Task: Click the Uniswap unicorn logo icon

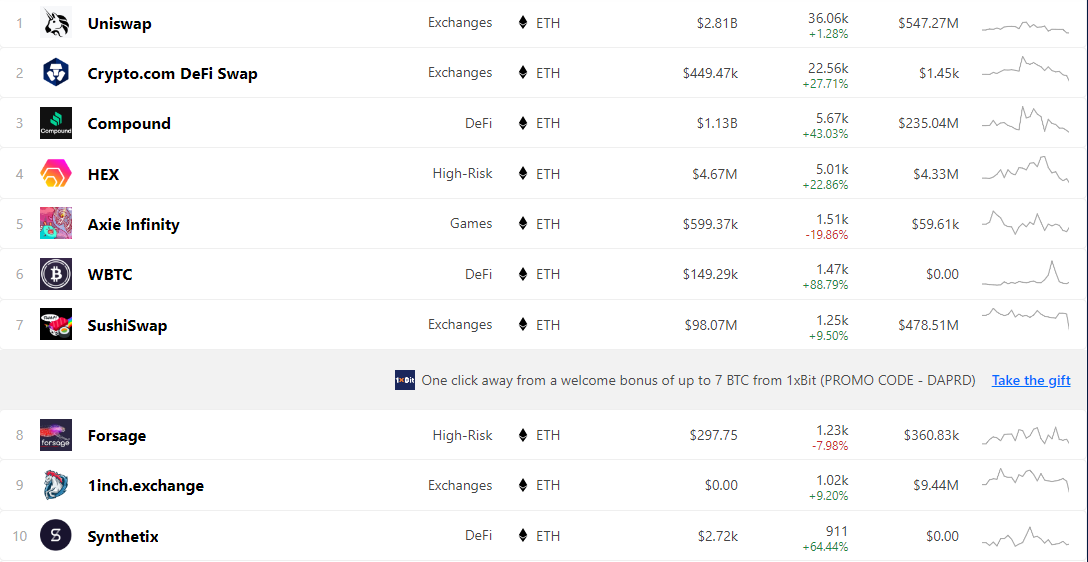Action: [56, 23]
